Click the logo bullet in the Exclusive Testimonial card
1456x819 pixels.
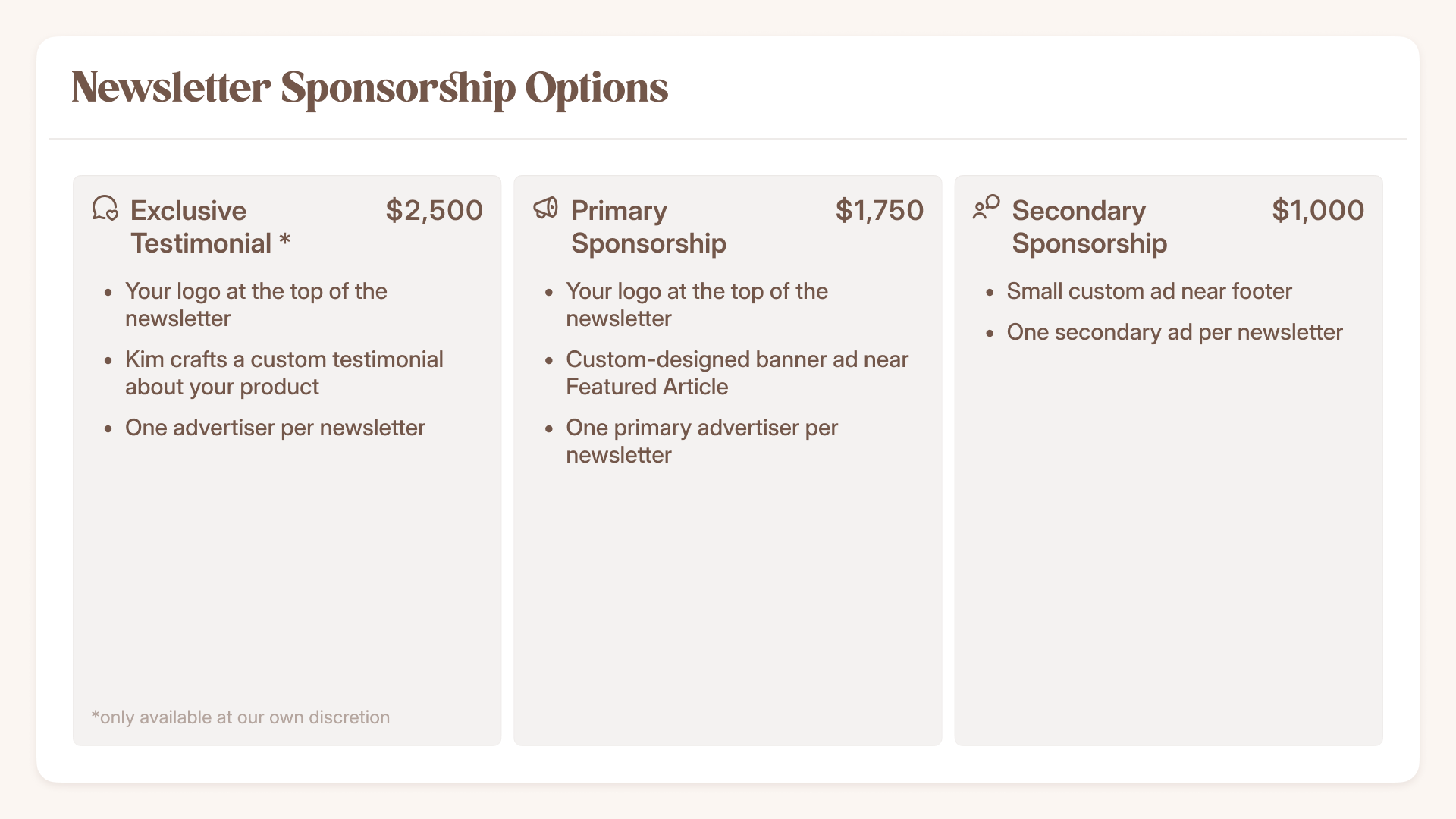point(256,305)
